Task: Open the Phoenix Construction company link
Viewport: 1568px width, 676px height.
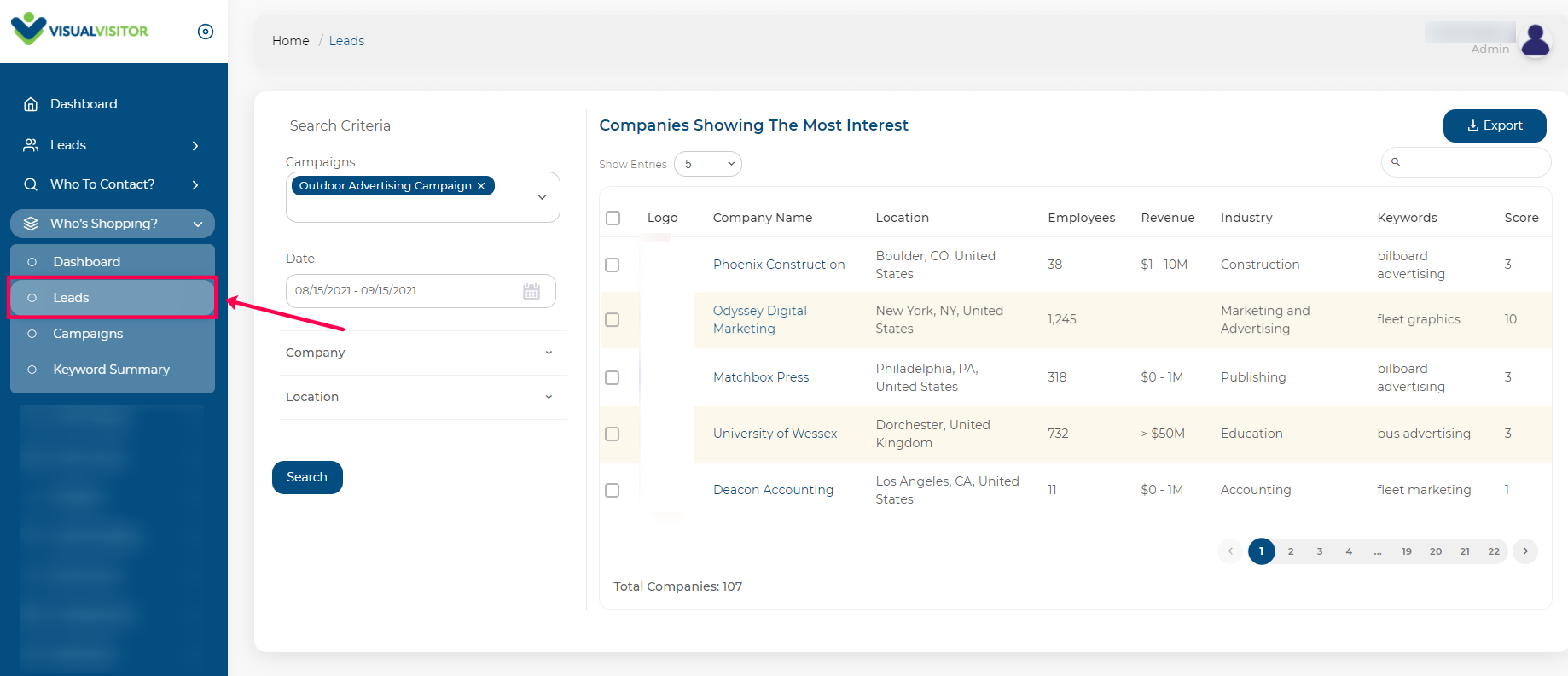Action: pos(779,265)
